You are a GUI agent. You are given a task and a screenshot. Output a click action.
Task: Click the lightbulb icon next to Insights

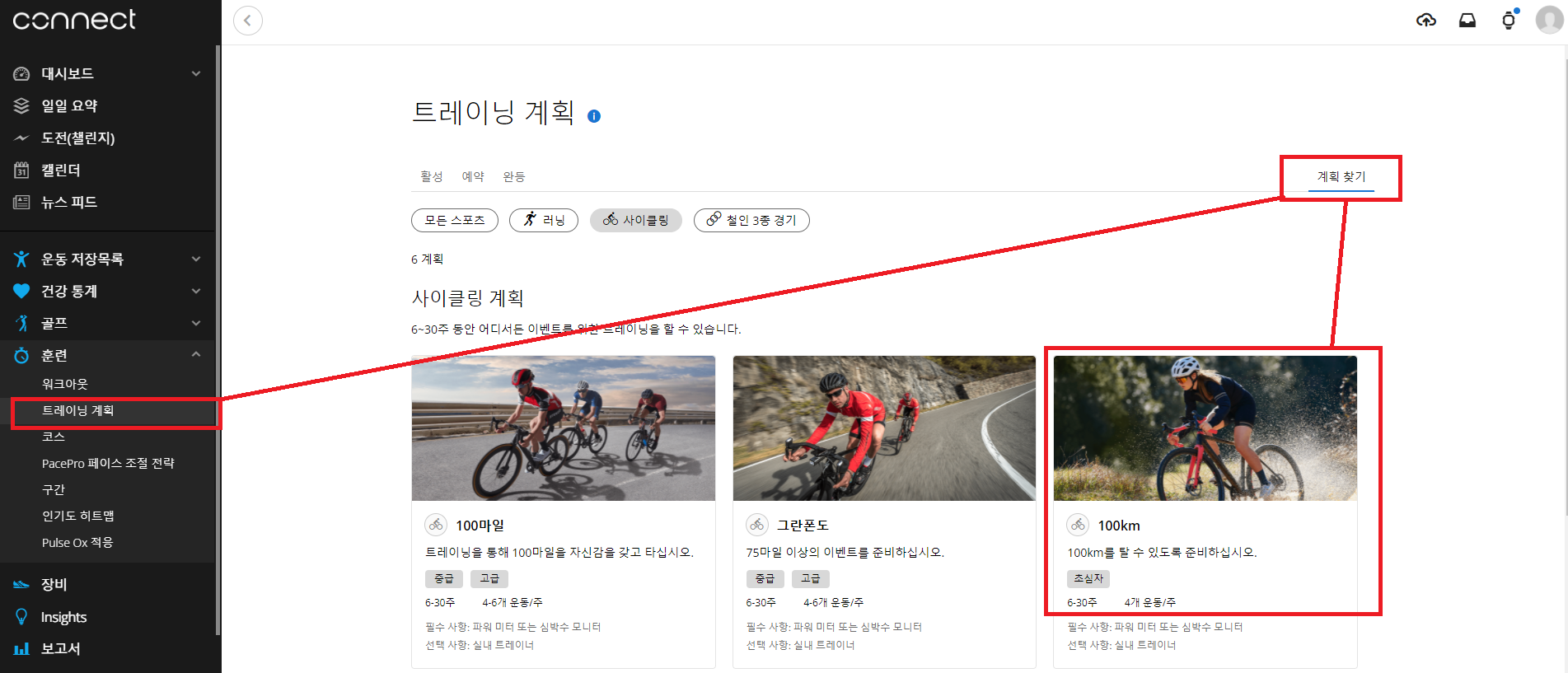(x=21, y=617)
